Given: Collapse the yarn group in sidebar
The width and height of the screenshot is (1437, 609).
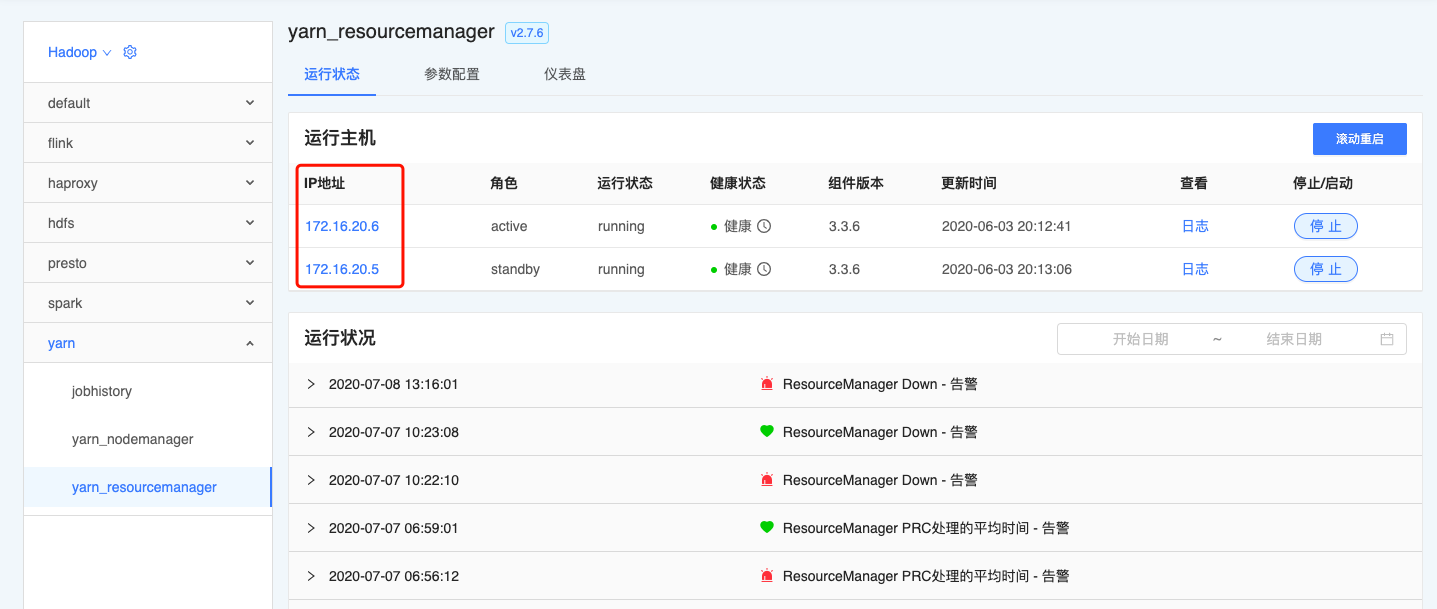Looking at the screenshot, I should 249,343.
